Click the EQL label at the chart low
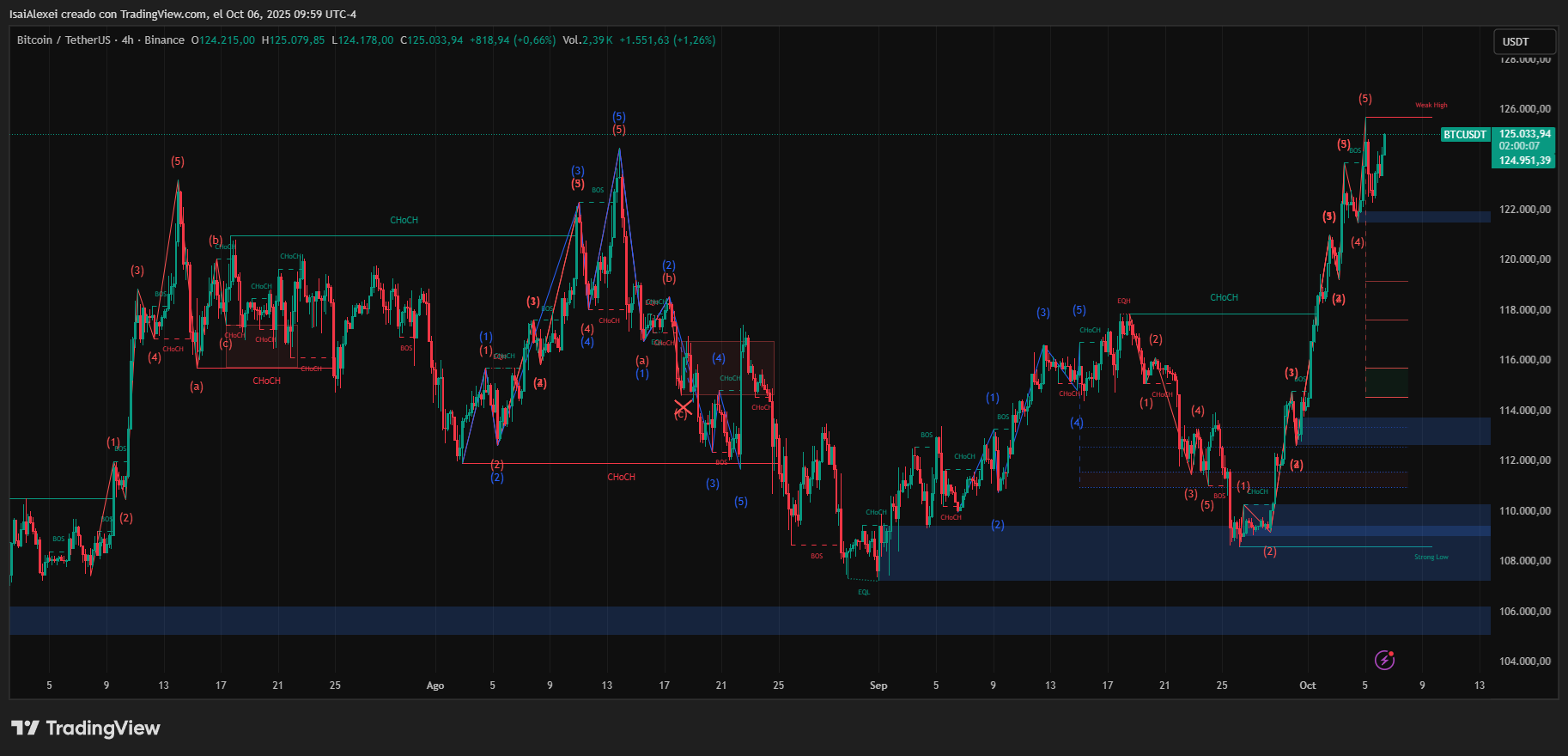This screenshot has width=1568, height=756. [x=864, y=592]
